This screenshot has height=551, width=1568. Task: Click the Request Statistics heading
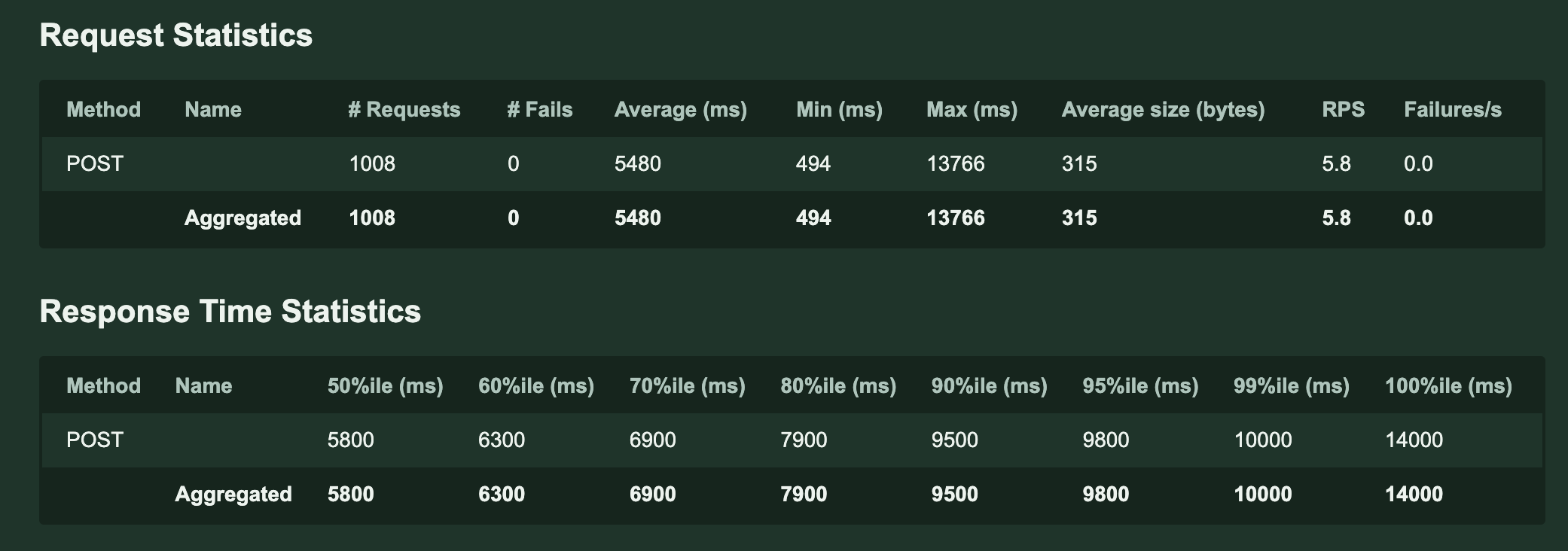click(175, 35)
